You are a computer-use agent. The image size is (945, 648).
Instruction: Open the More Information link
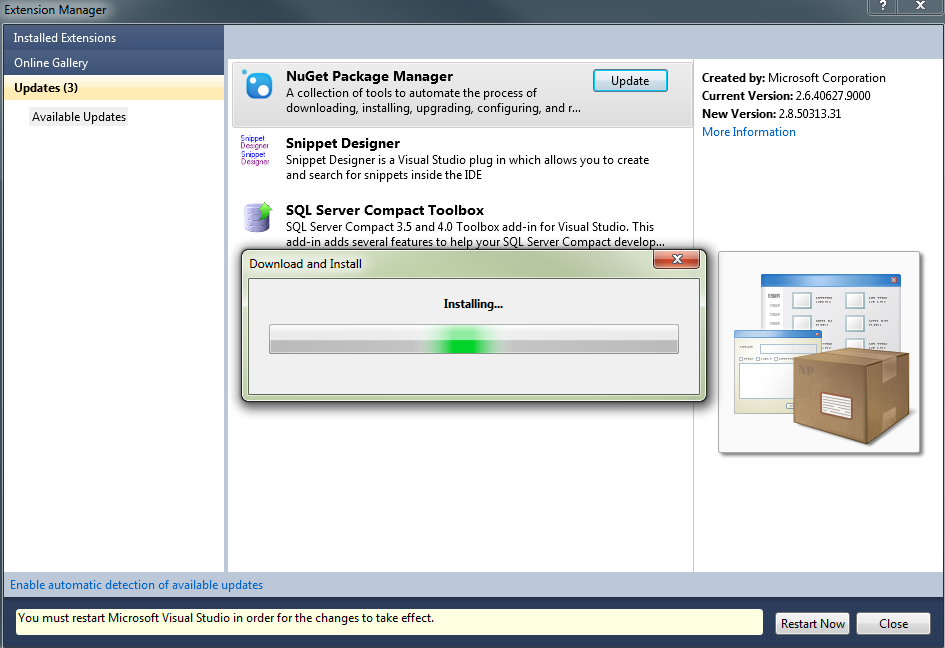749,132
